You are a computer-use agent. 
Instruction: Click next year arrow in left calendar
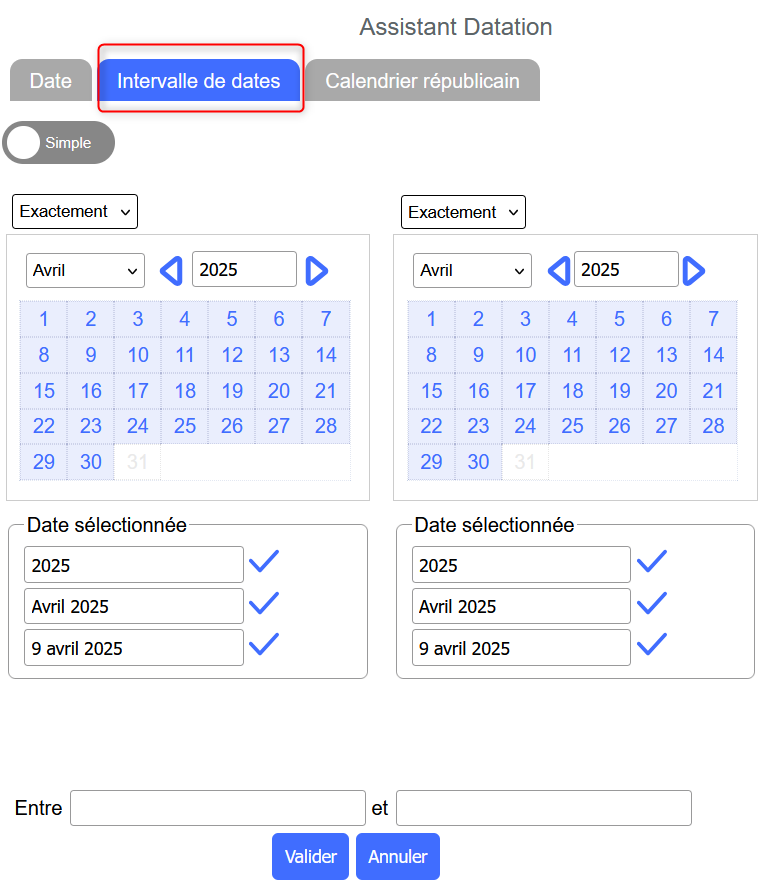point(317,271)
